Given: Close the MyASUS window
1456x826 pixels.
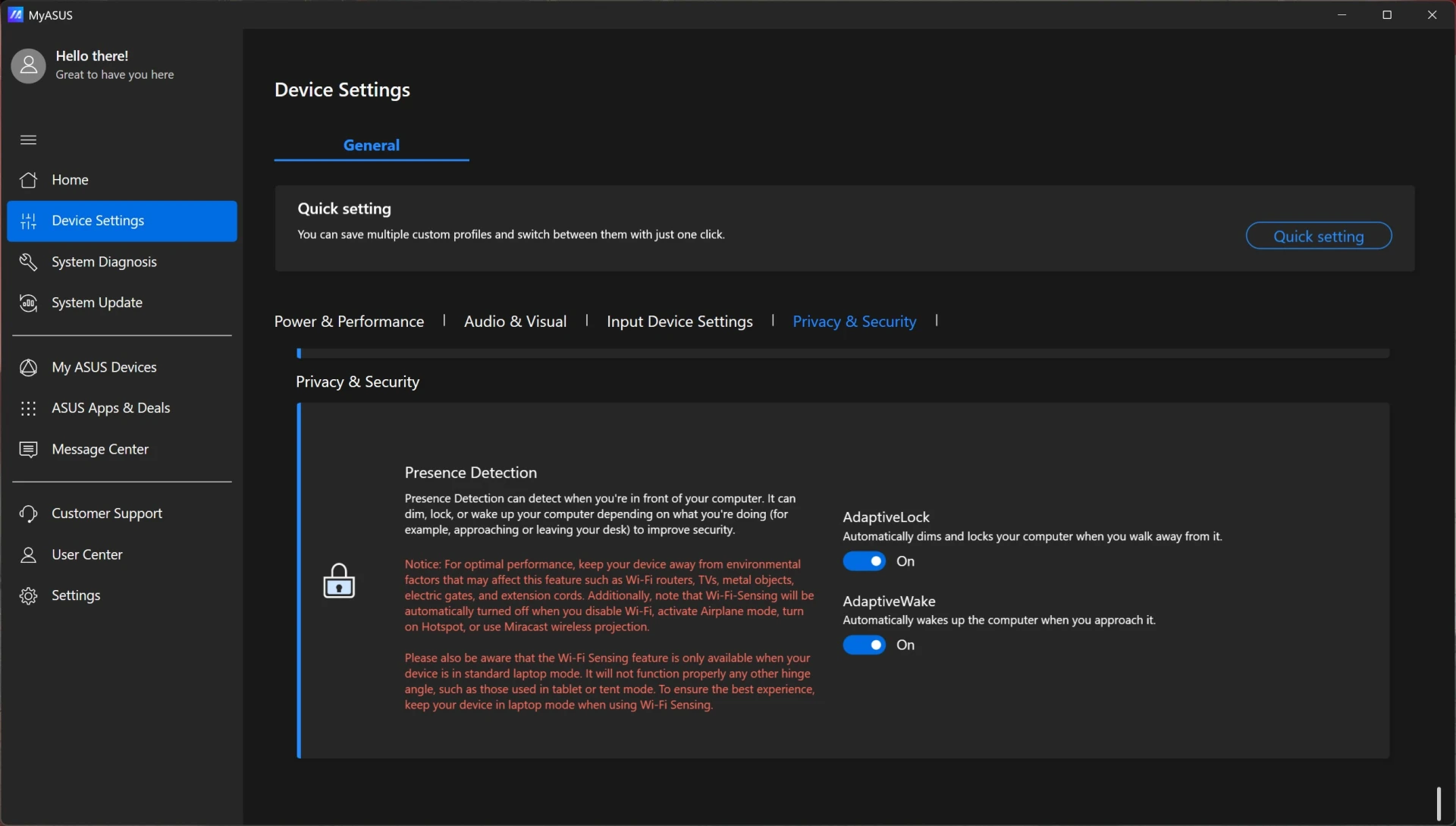Looking at the screenshot, I should pos(1432,14).
